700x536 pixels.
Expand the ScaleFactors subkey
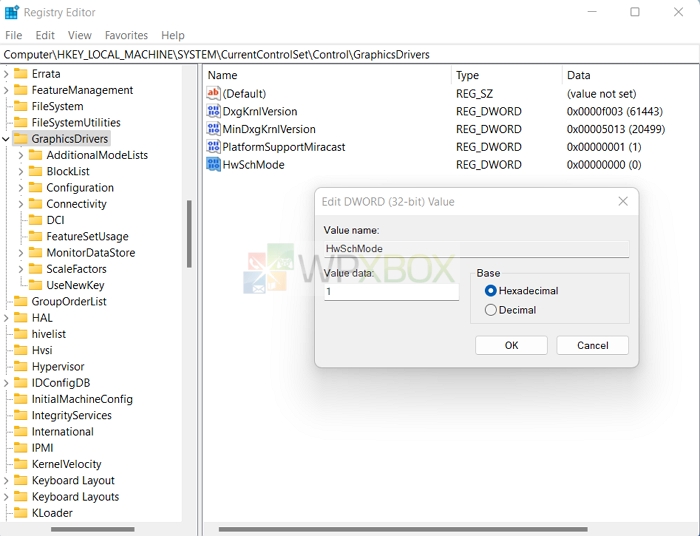(x=21, y=269)
